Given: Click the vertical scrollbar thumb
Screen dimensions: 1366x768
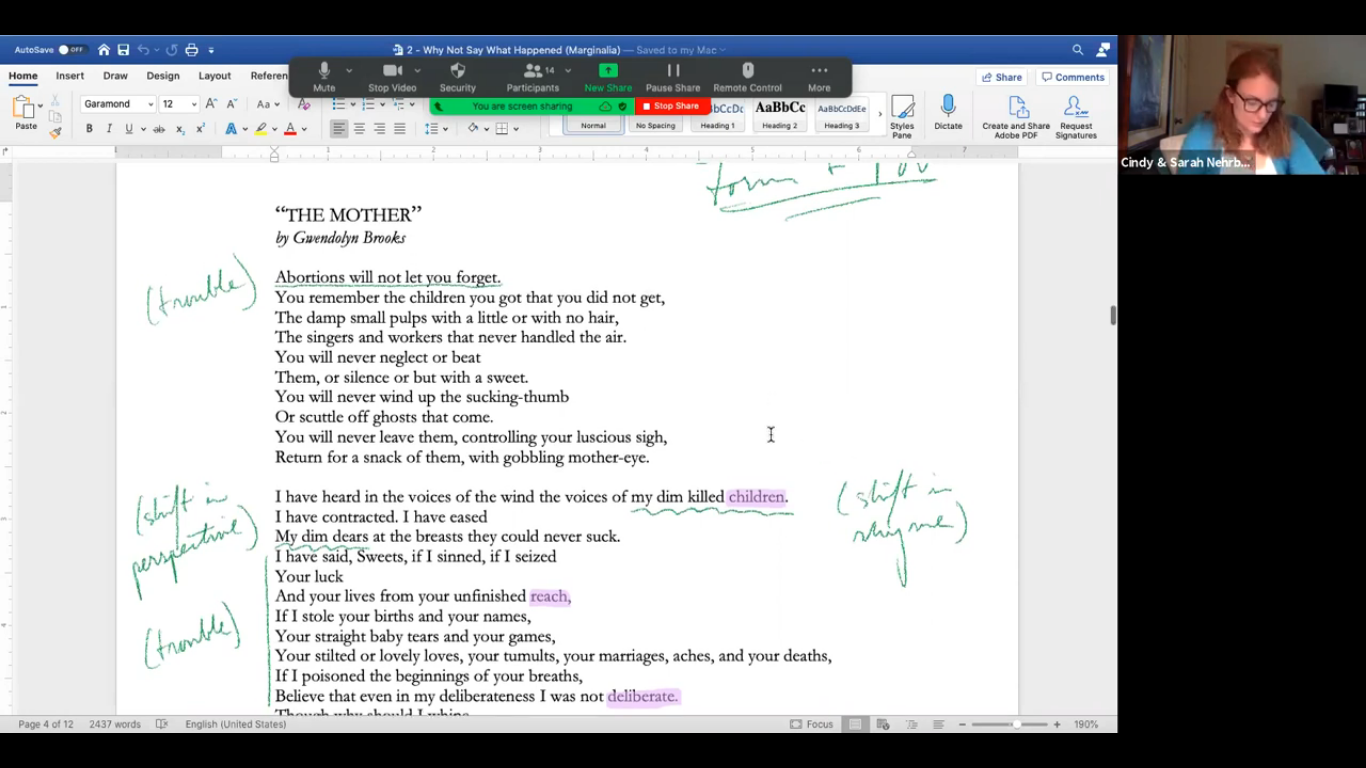Looking at the screenshot, I should pos(1112,315).
